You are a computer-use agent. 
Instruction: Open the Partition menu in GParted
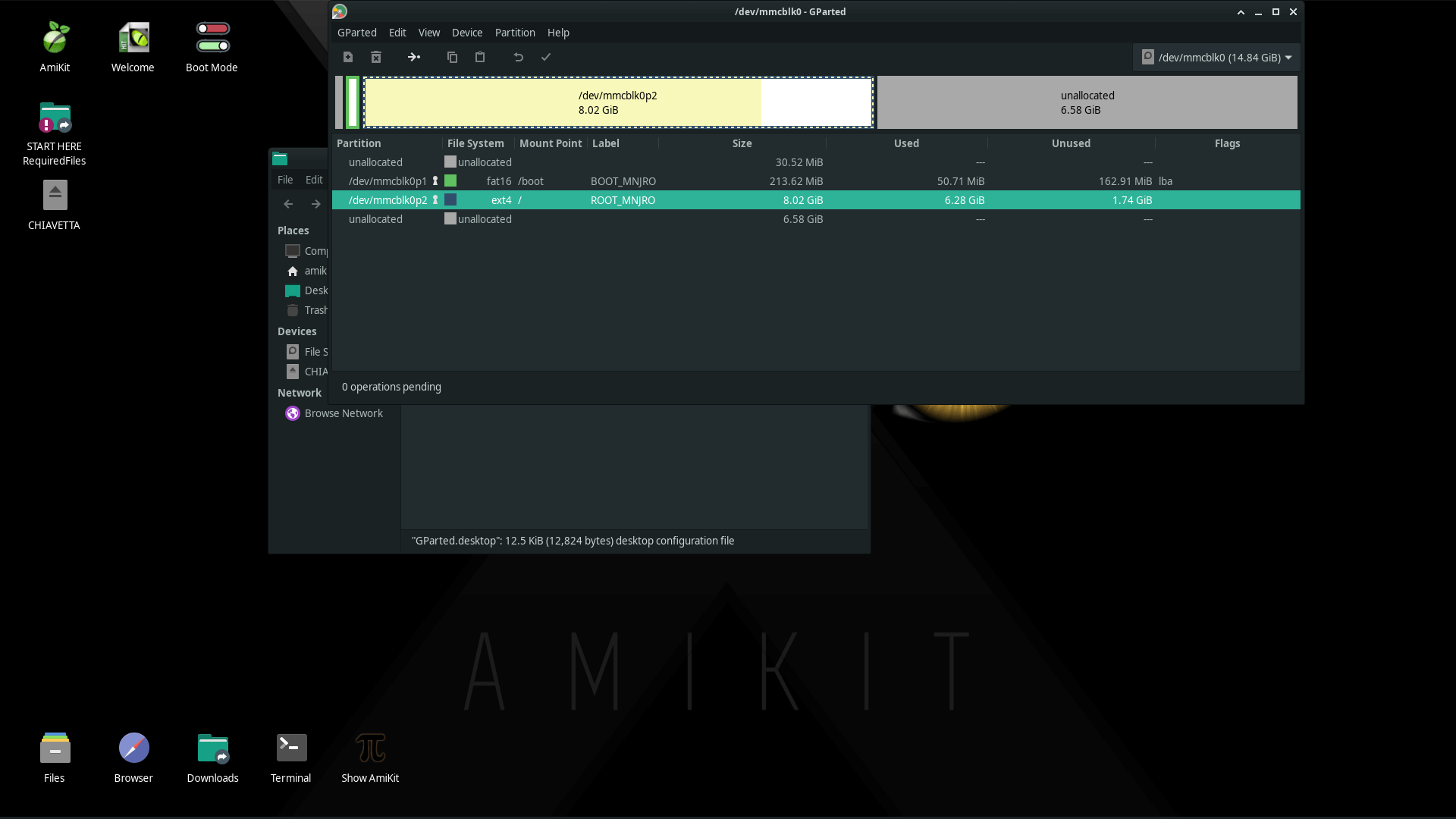tap(515, 33)
